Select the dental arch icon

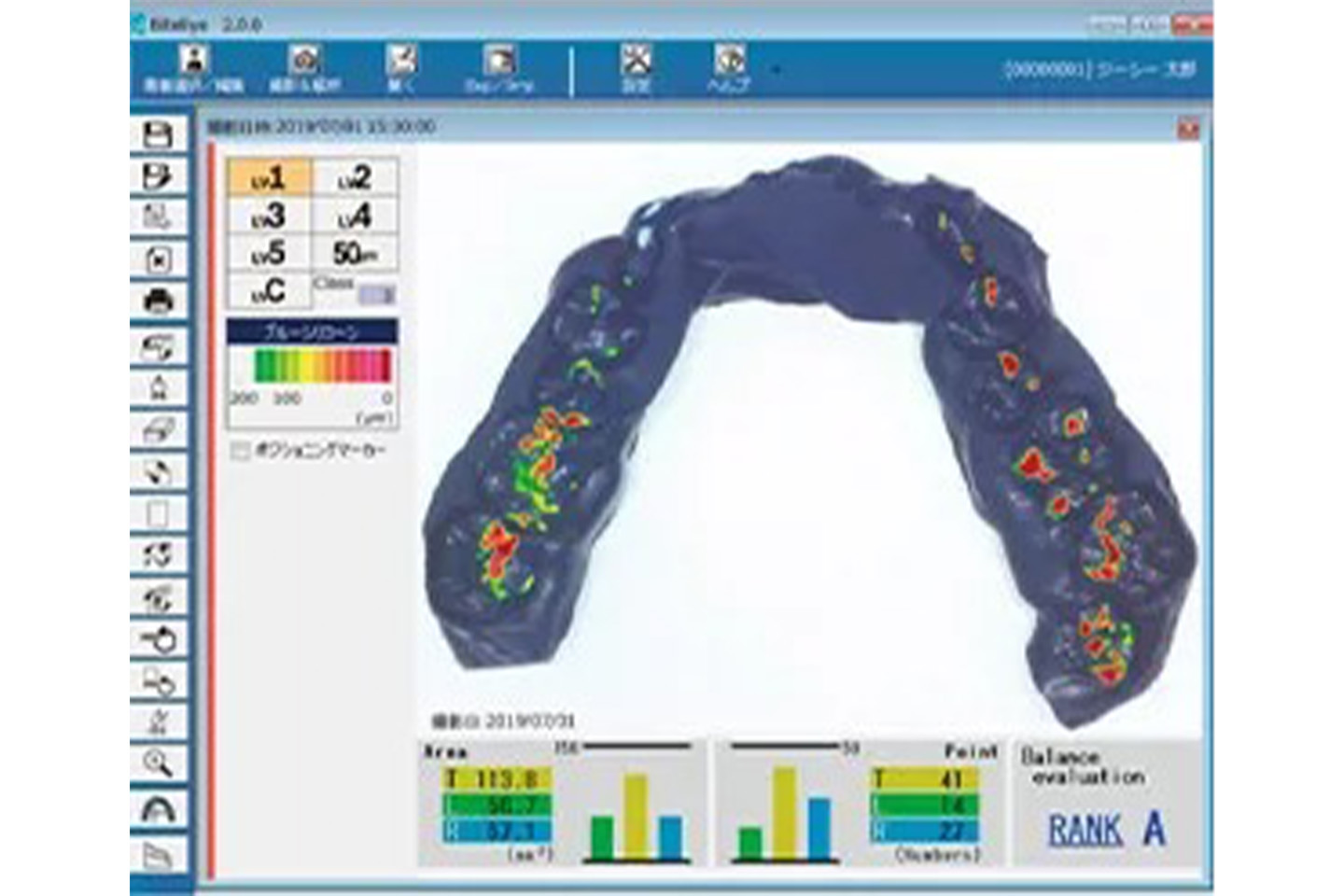click(x=159, y=808)
